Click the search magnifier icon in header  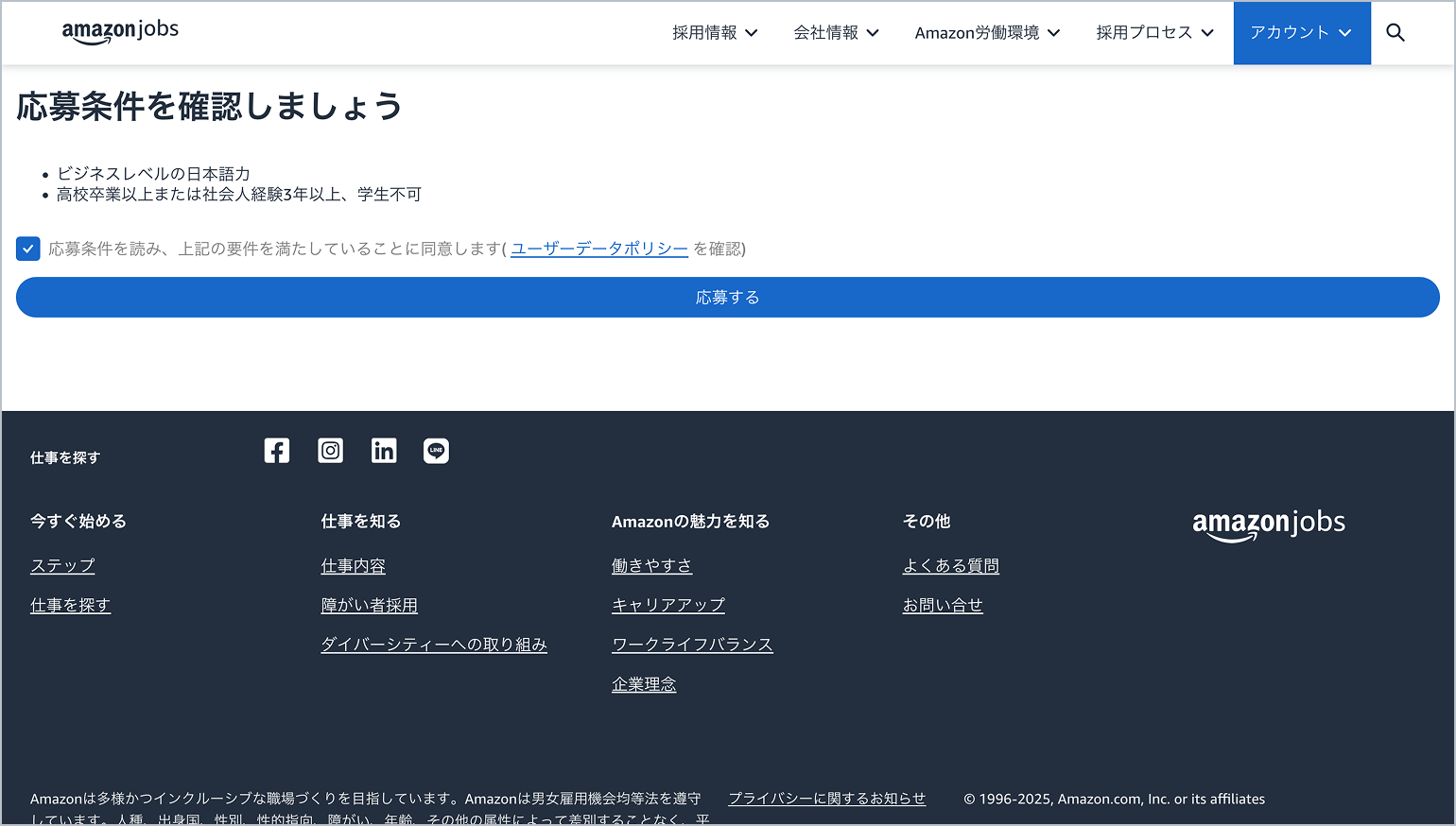1395,33
